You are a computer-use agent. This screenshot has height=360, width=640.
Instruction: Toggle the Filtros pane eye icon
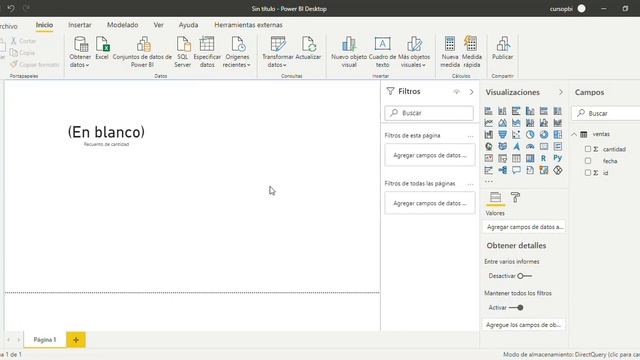pyautogui.click(x=457, y=92)
